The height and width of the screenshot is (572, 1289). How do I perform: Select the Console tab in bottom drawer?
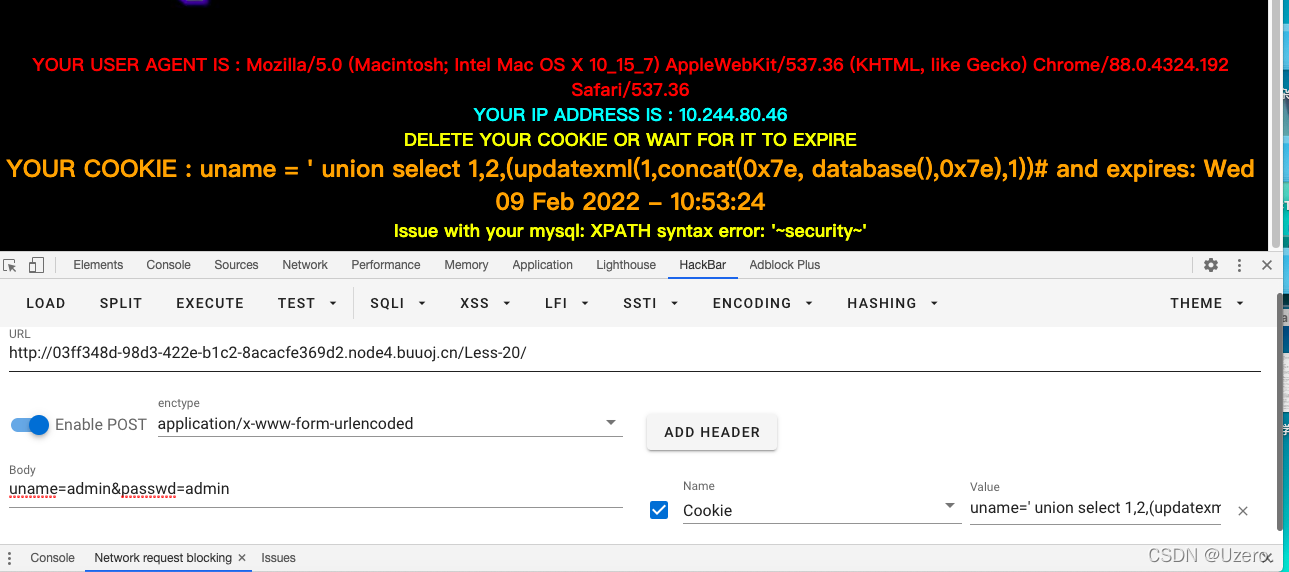pyautogui.click(x=52, y=558)
